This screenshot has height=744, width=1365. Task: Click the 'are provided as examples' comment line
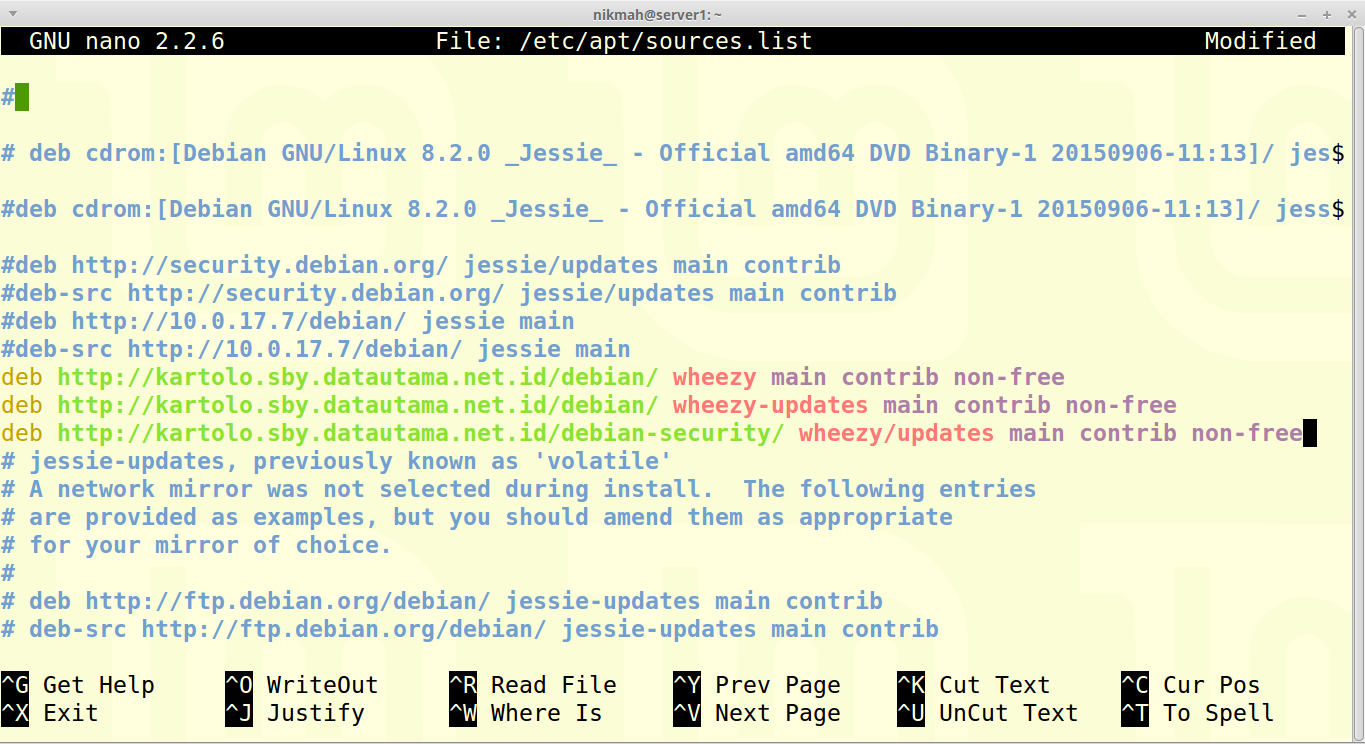pos(477,517)
